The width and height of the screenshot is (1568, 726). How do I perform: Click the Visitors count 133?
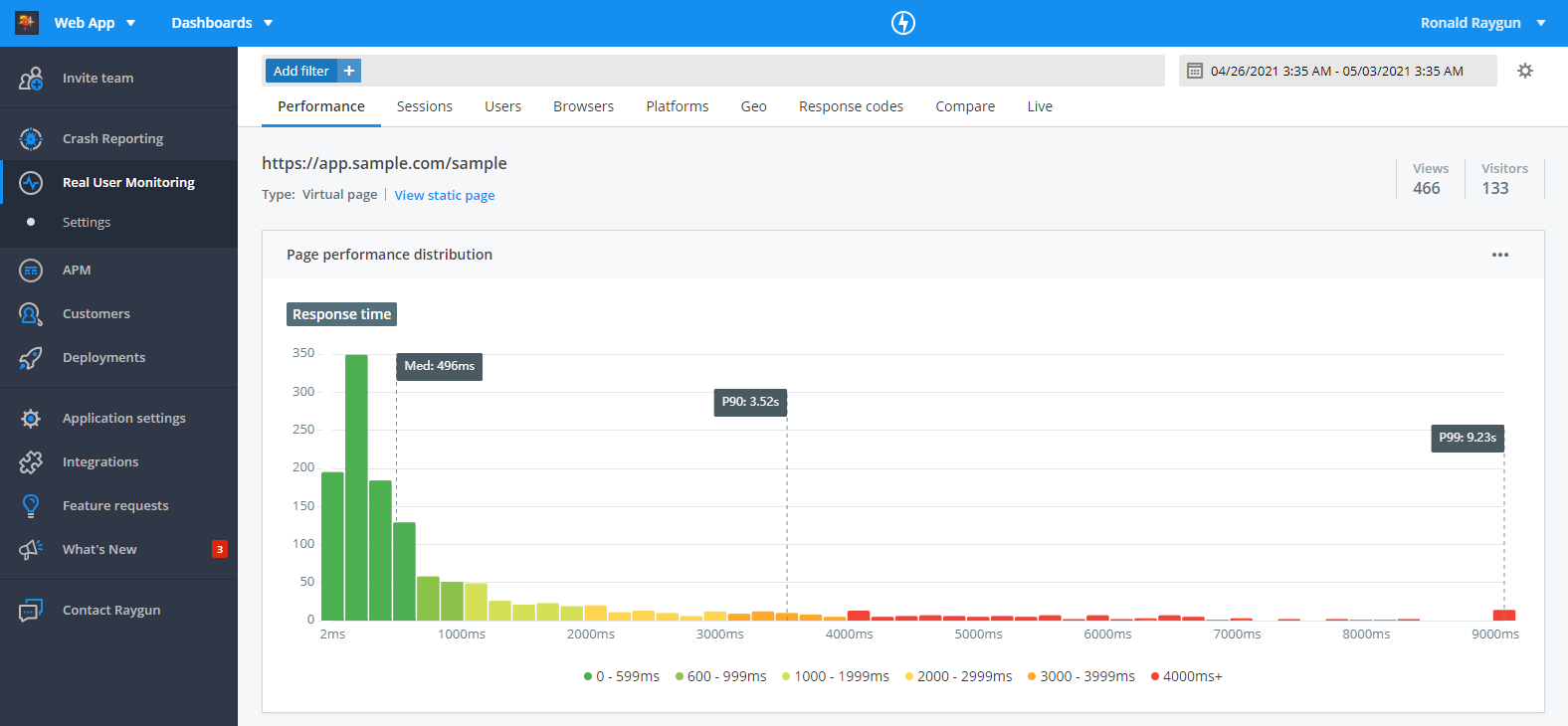pos(1495,188)
